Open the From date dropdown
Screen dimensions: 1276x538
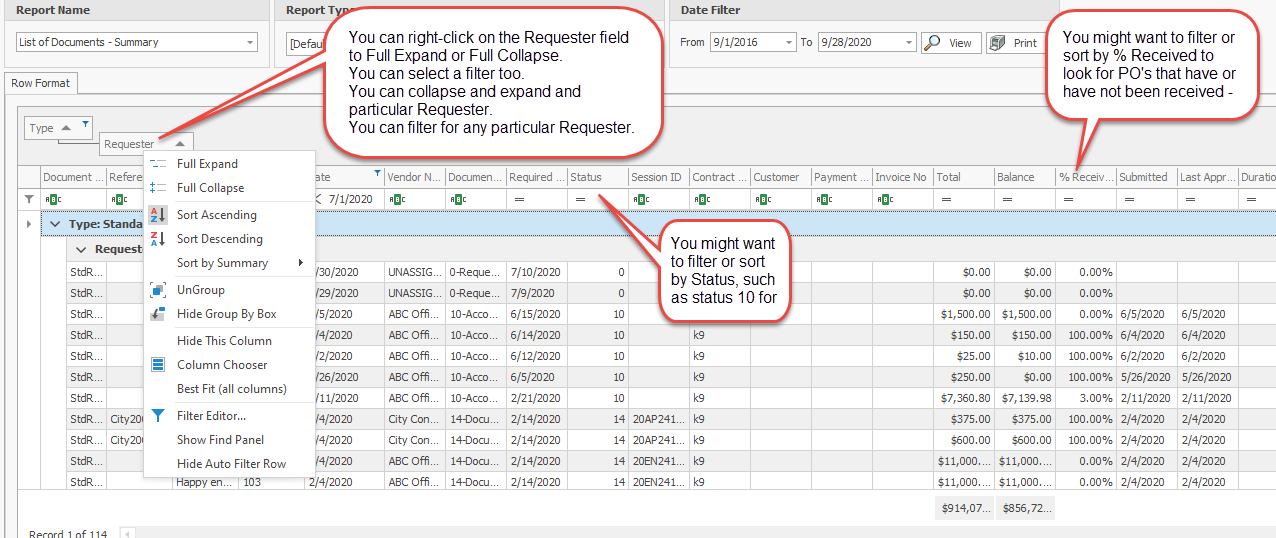[789, 43]
